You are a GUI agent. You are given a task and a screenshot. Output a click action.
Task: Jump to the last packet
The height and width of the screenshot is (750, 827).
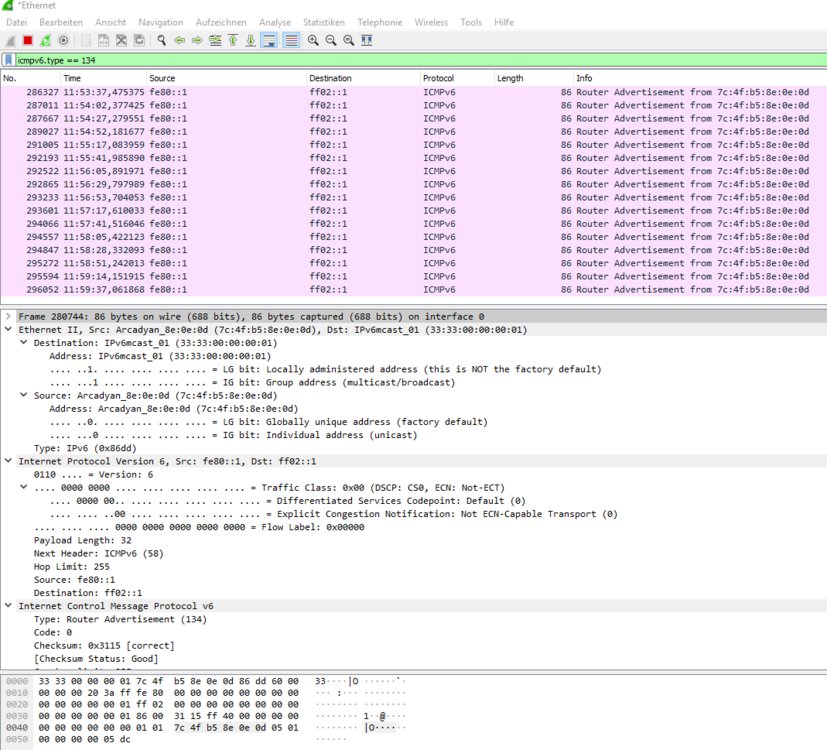click(250, 40)
